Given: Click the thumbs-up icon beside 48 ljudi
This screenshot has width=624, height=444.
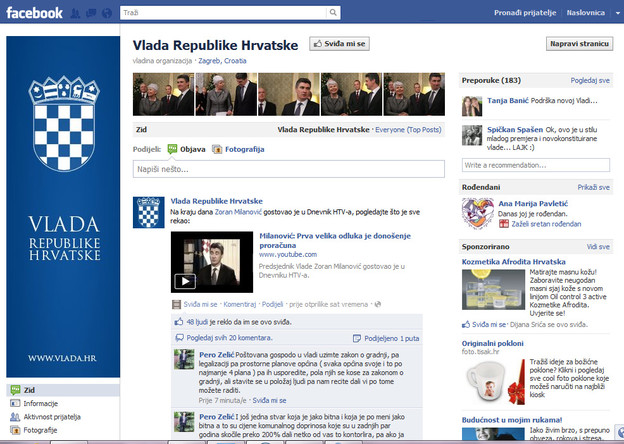Looking at the screenshot, I should pos(178,322).
